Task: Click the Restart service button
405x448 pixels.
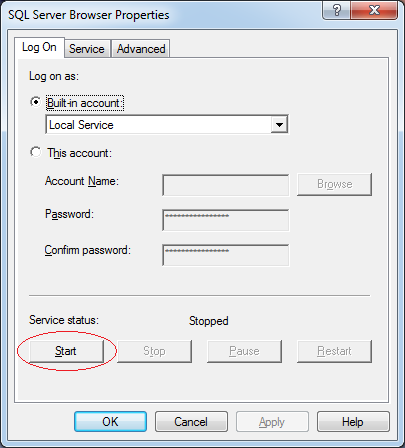Action: pos(334,351)
